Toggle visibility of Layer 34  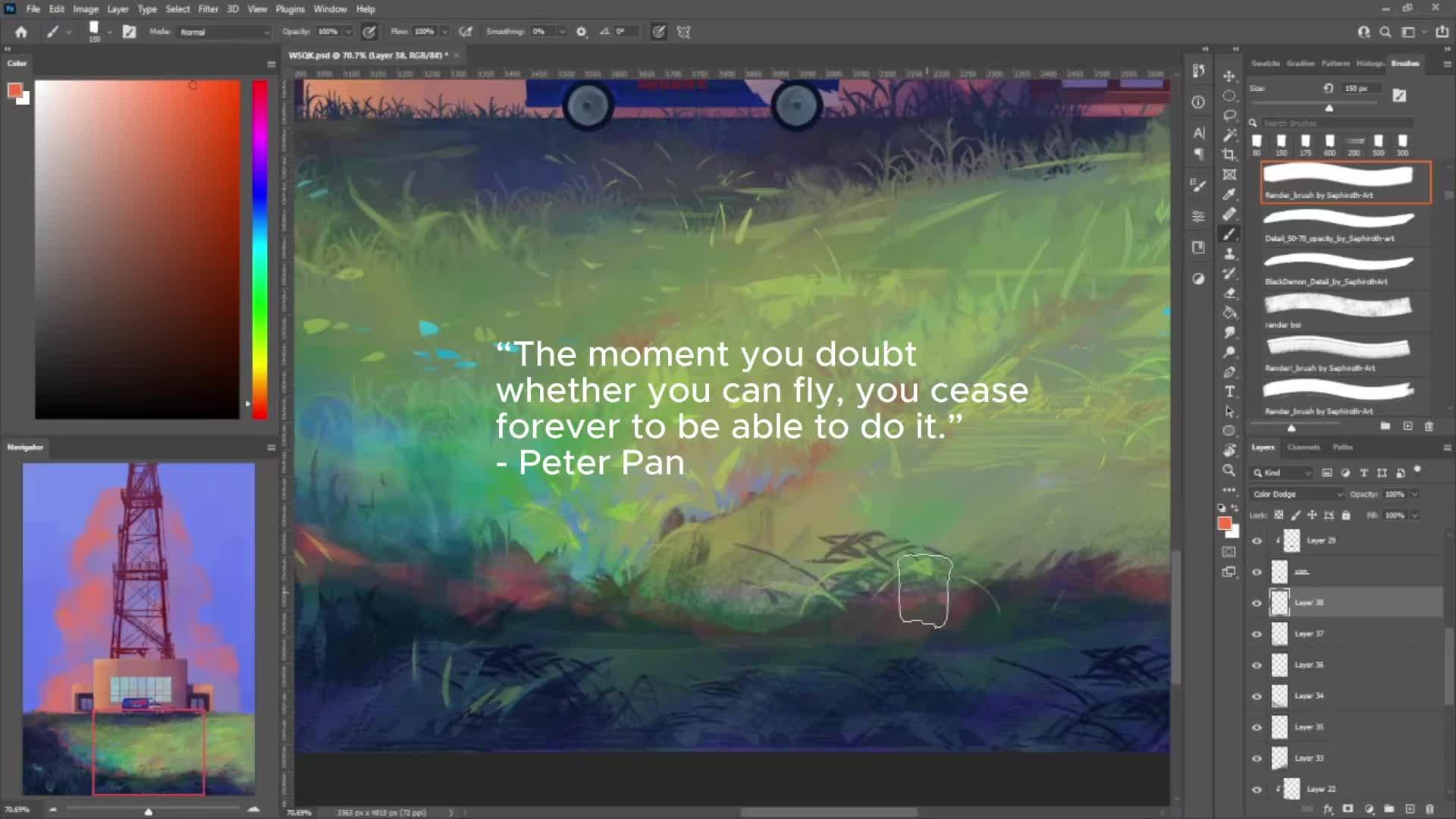click(1257, 696)
